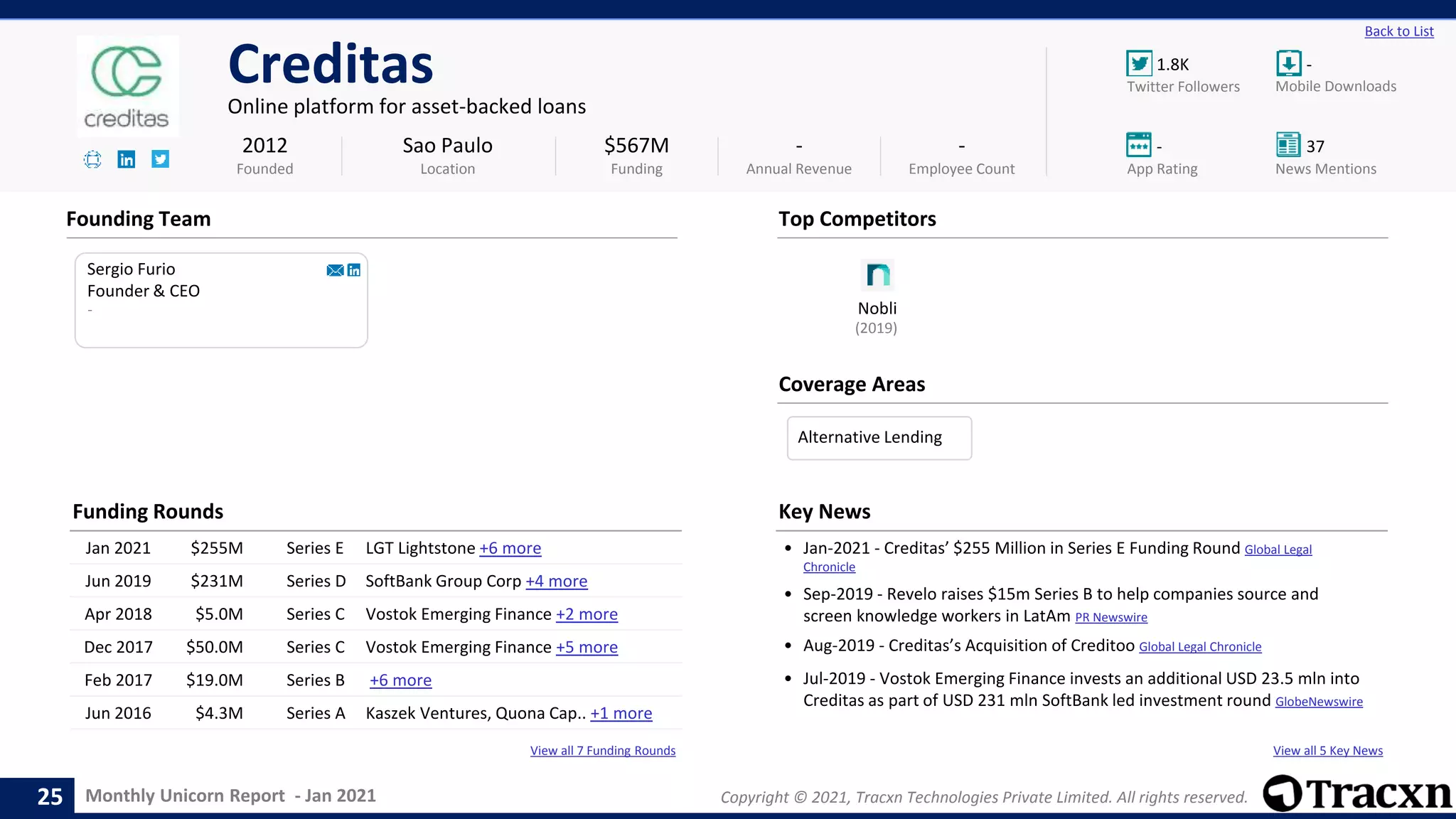Open the Creditas website globe icon
Screen dimensions: 1456x819
click(92, 159)
